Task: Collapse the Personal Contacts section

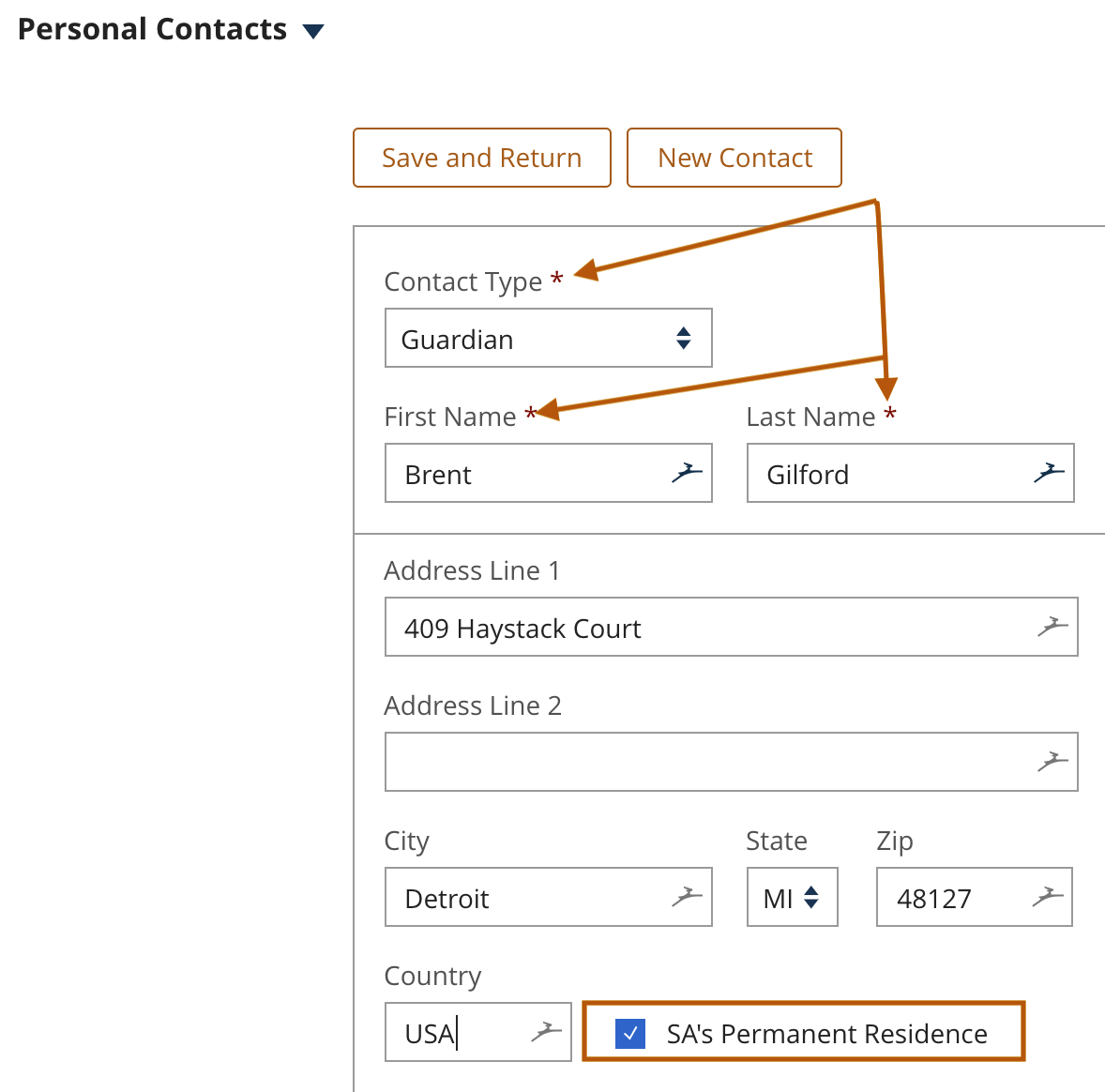Action: (x=312, y=30)
